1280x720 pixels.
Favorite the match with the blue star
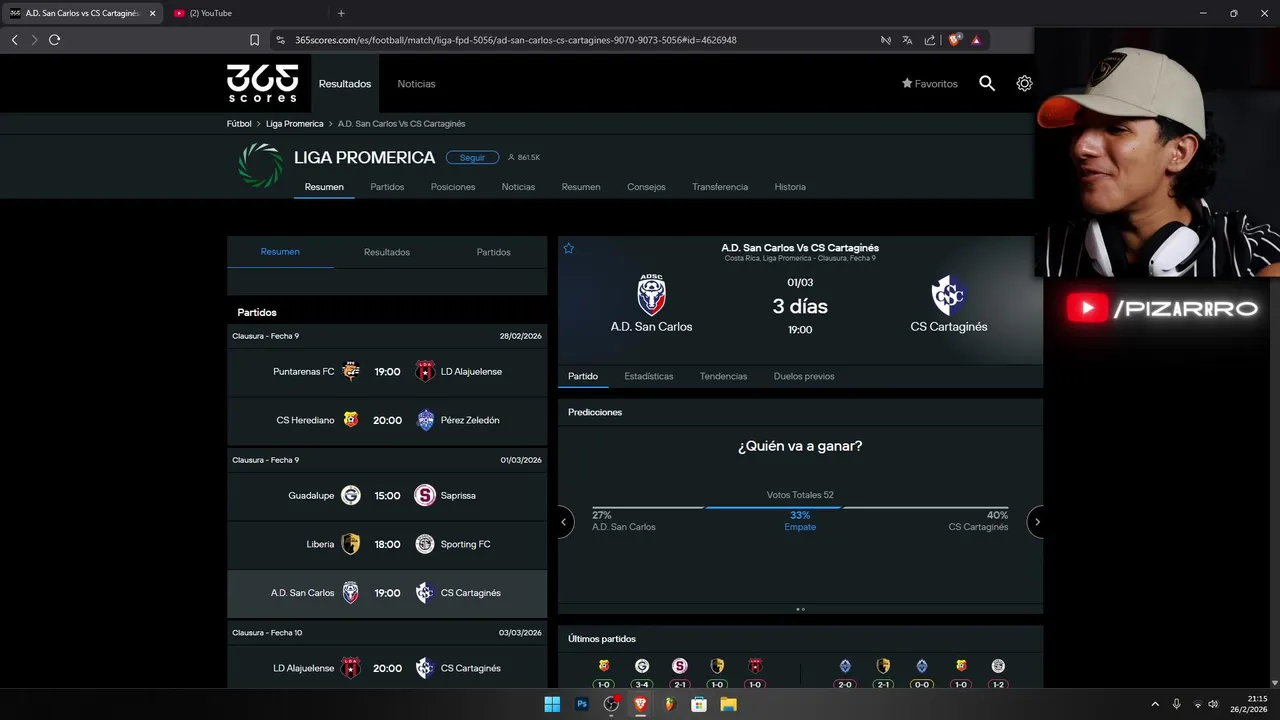pos(569,248)
